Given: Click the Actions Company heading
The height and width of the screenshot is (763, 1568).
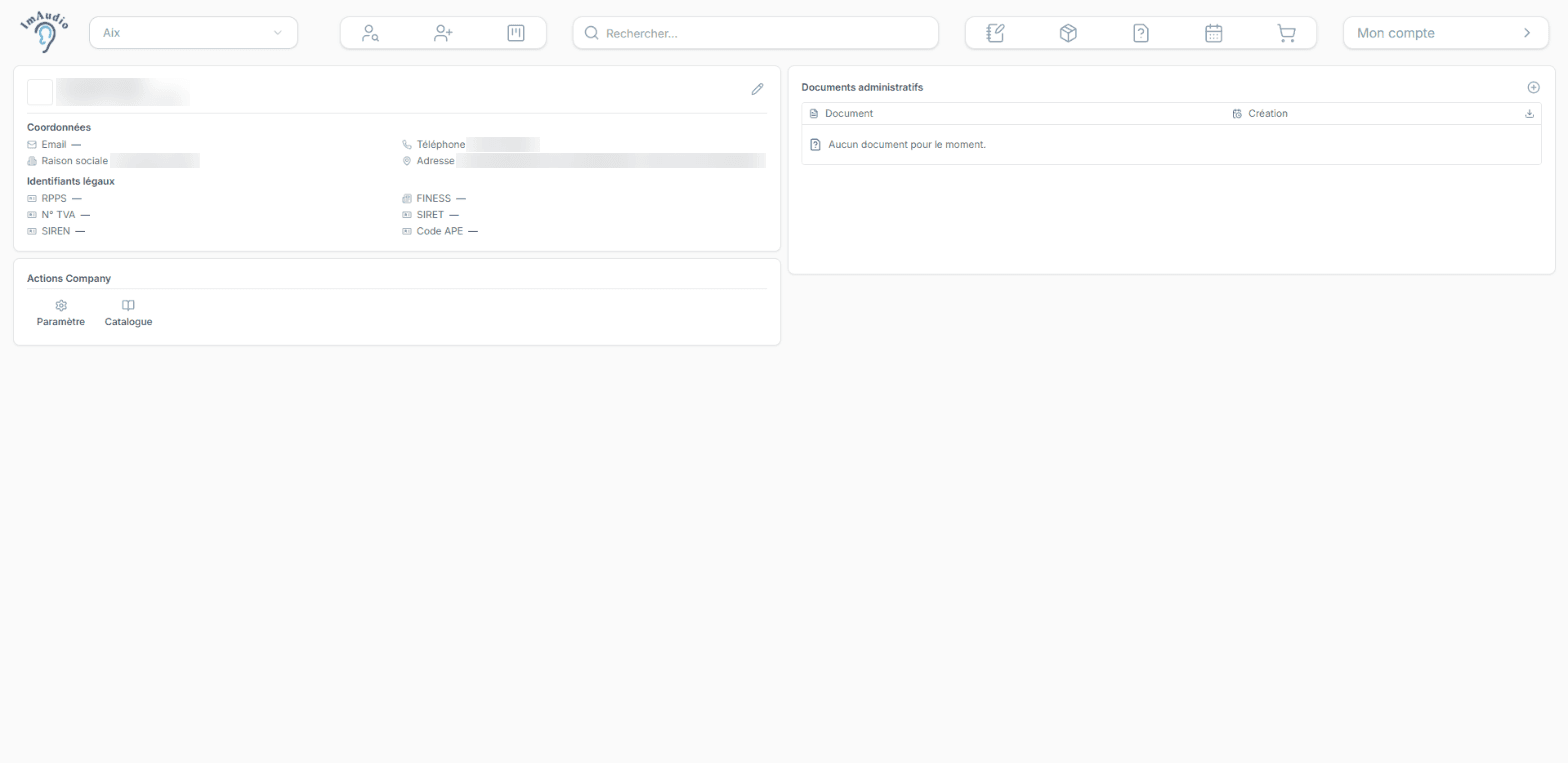Looking at the screenshot, I should (x=69, y=278).
